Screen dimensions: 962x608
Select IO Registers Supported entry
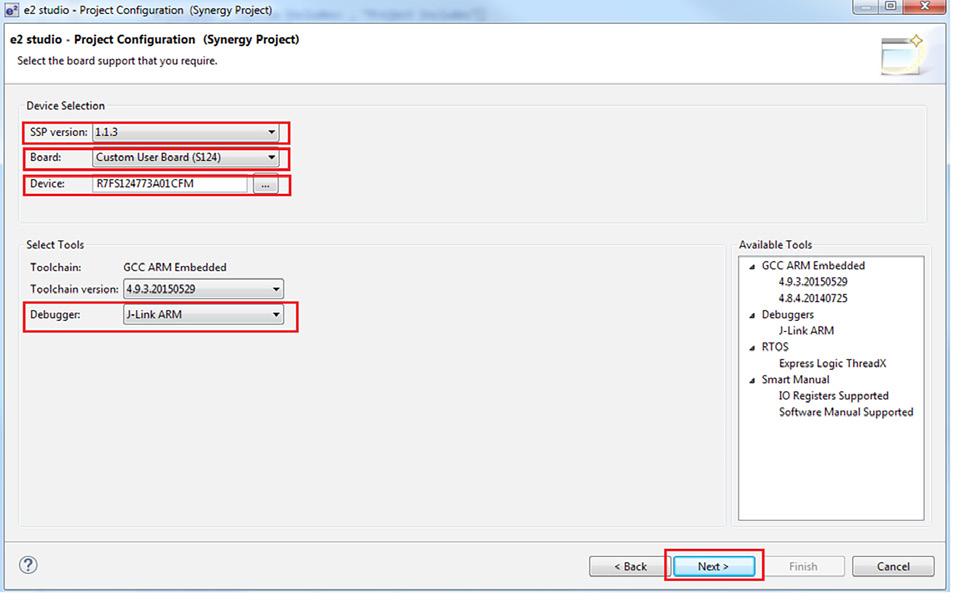click(x=834, y=396)
